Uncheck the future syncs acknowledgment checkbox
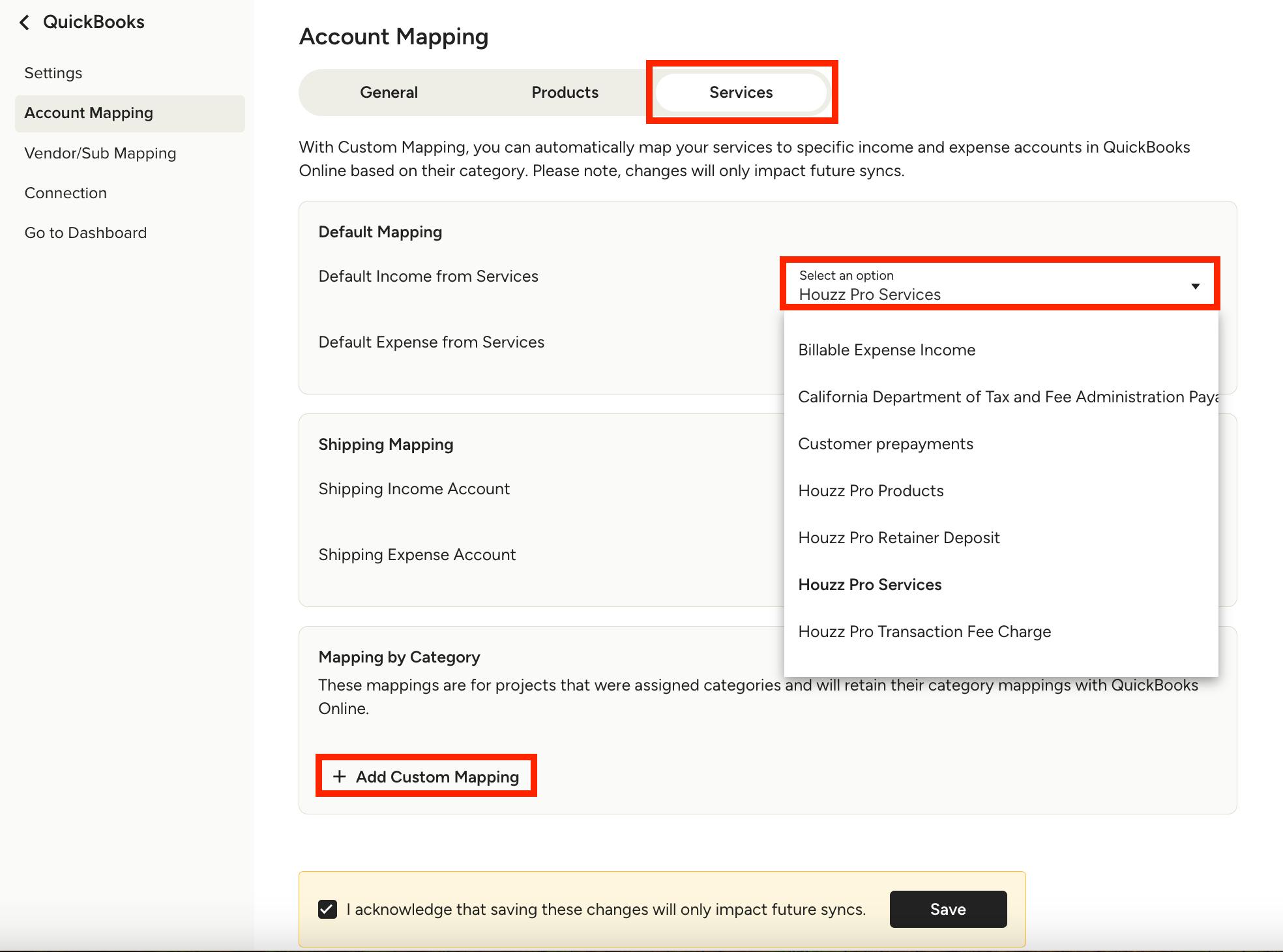Image resolution: width=1283 pixels, height=952 pixels. (327, 909)
